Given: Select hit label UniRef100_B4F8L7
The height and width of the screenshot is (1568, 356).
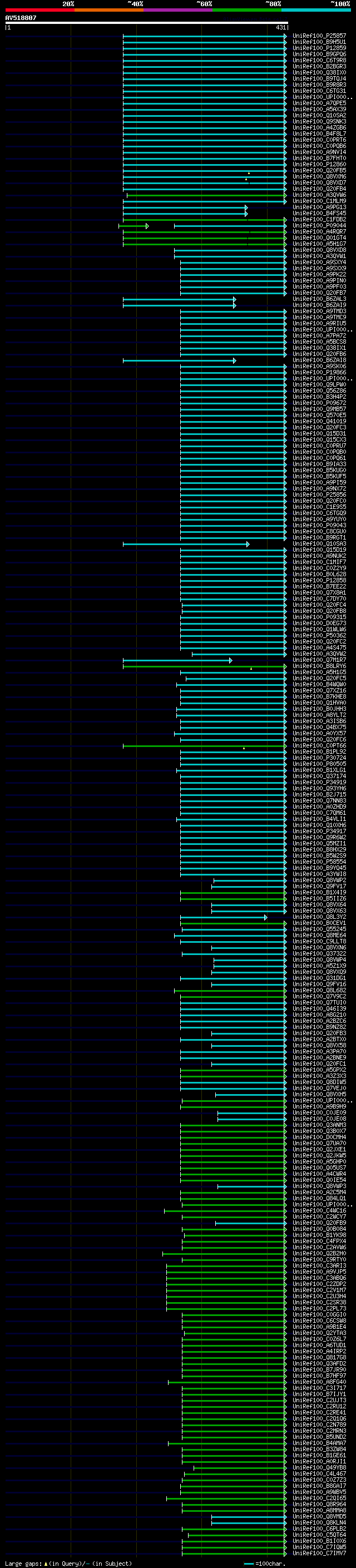Looking at the screenshot, I should coord(319,134).
